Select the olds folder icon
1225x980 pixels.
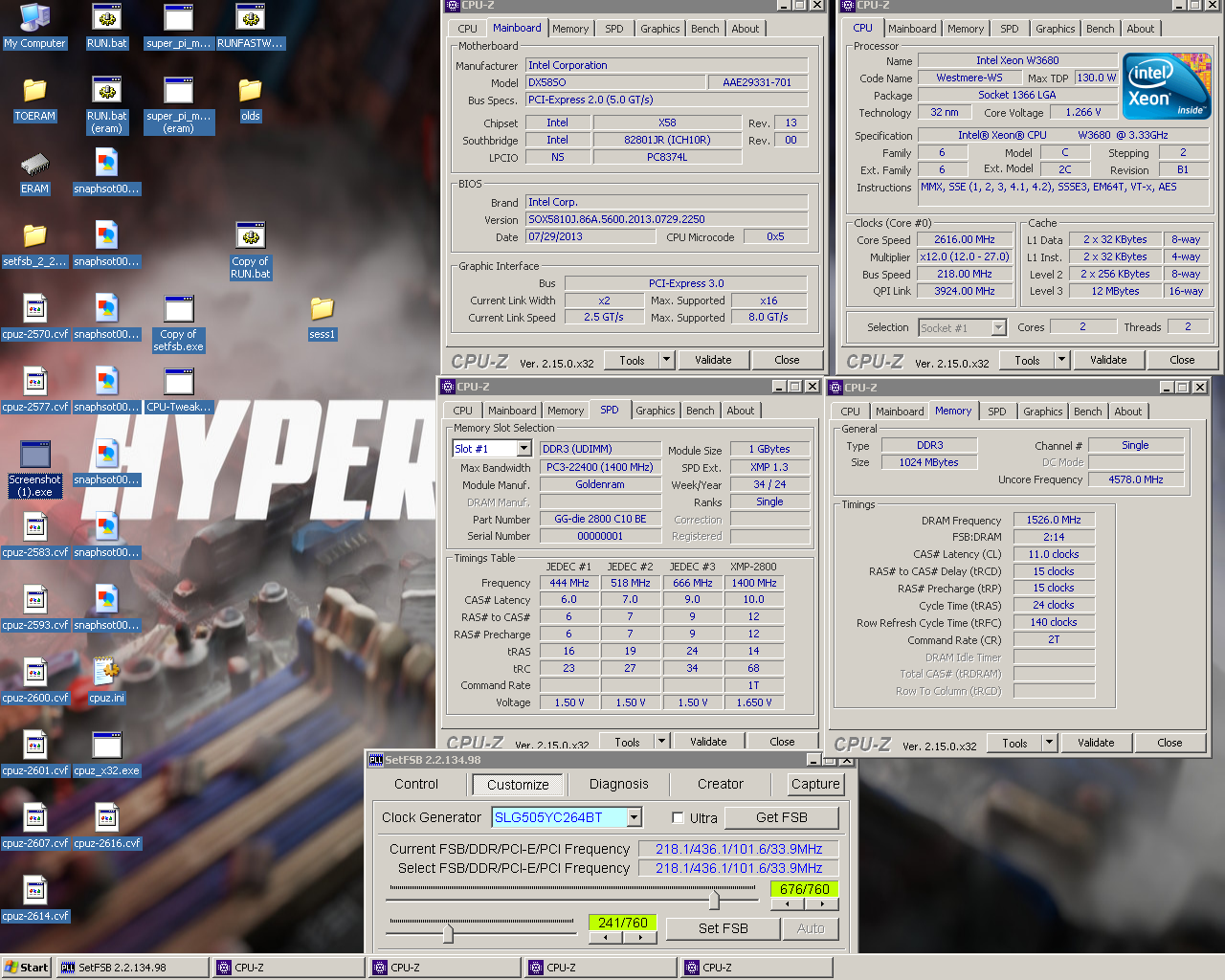click(x=251, y=99)
